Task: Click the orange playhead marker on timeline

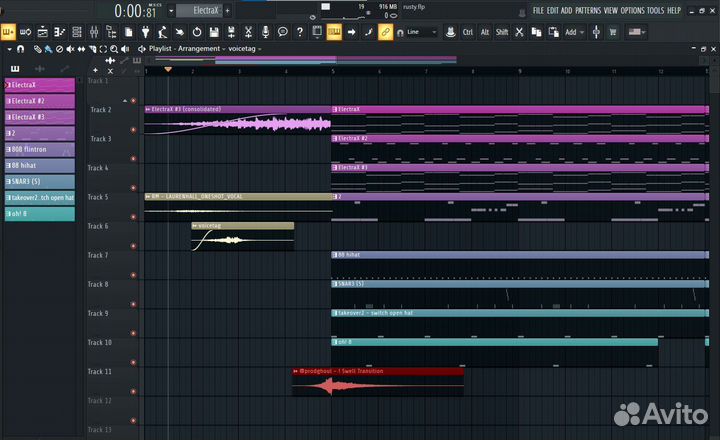Action: pyautogui.click(x=168, y=70)
